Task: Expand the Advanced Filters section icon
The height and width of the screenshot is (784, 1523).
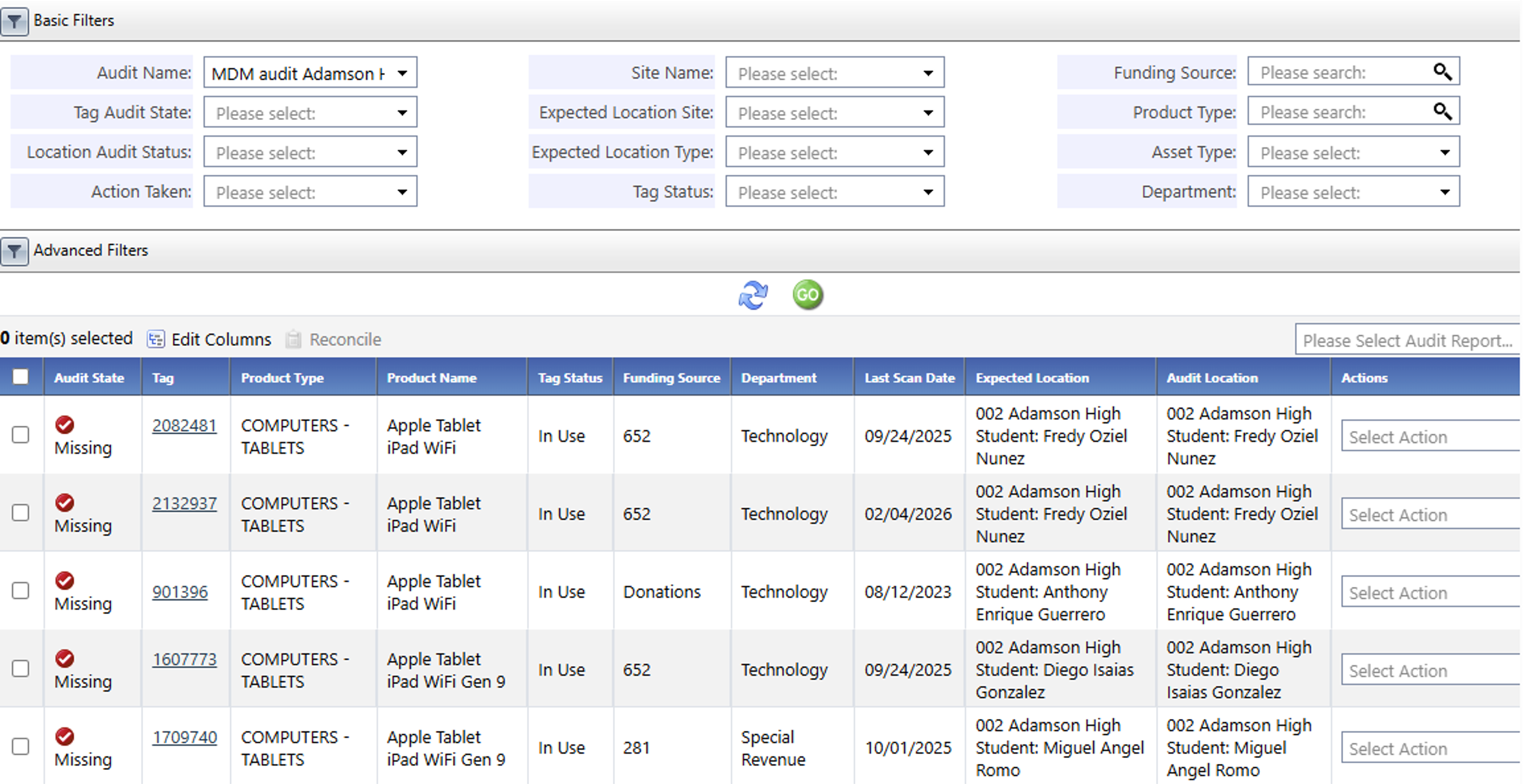Action: pyautogui.click(x=14, y=252)
